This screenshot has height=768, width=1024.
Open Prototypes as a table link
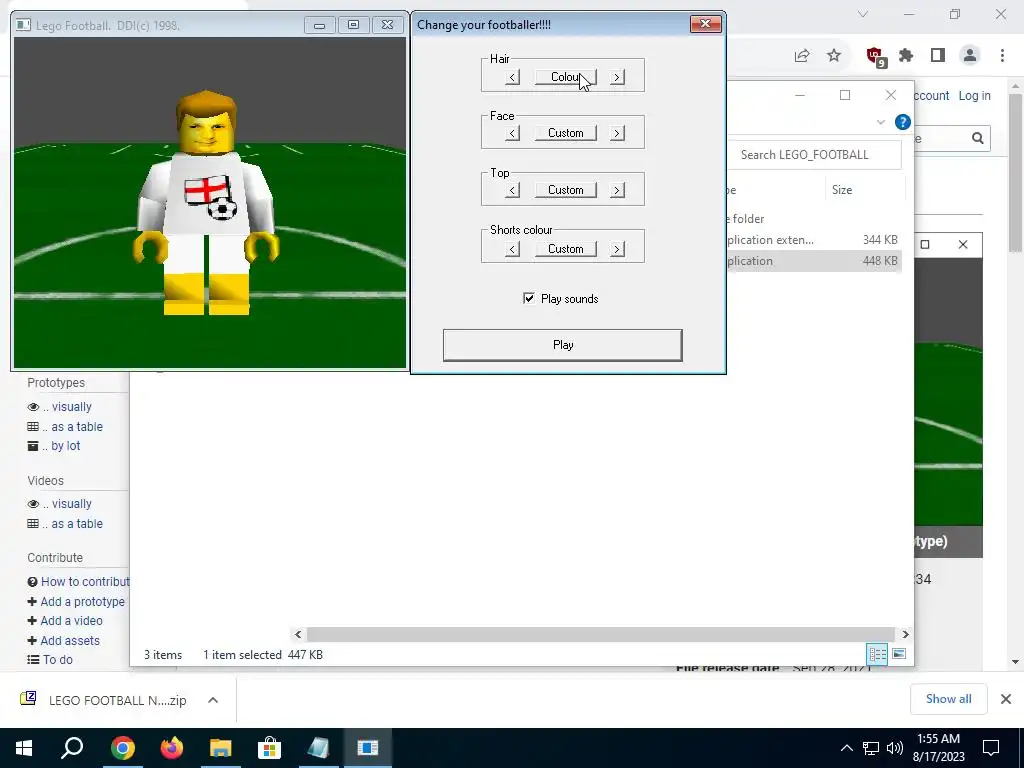click(77, 426)
